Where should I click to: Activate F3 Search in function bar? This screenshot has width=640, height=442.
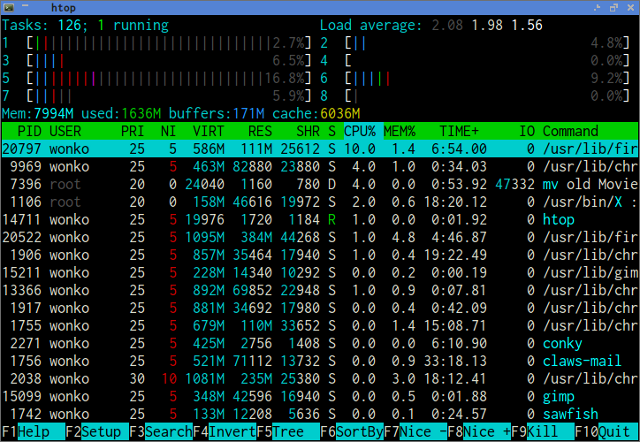pyautogui.click(x=161, y=432)
